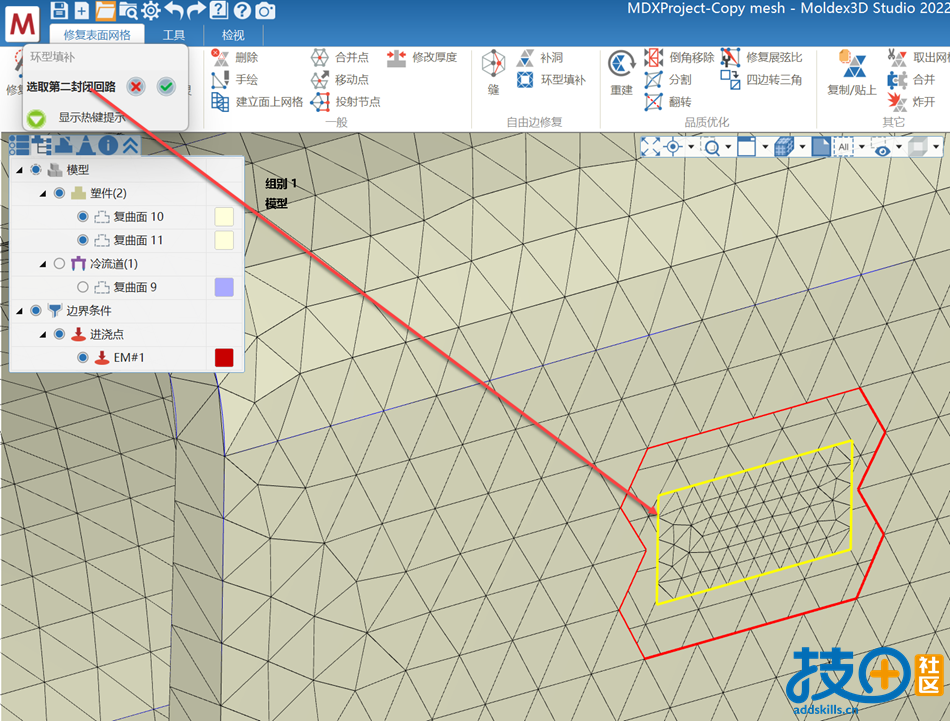
Task: Open the folder icon in title bar
Action: click(x=105, y=10)
